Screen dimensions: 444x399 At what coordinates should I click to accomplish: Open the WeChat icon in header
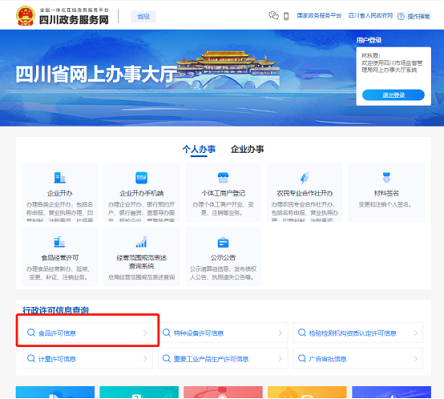(274, 15)
